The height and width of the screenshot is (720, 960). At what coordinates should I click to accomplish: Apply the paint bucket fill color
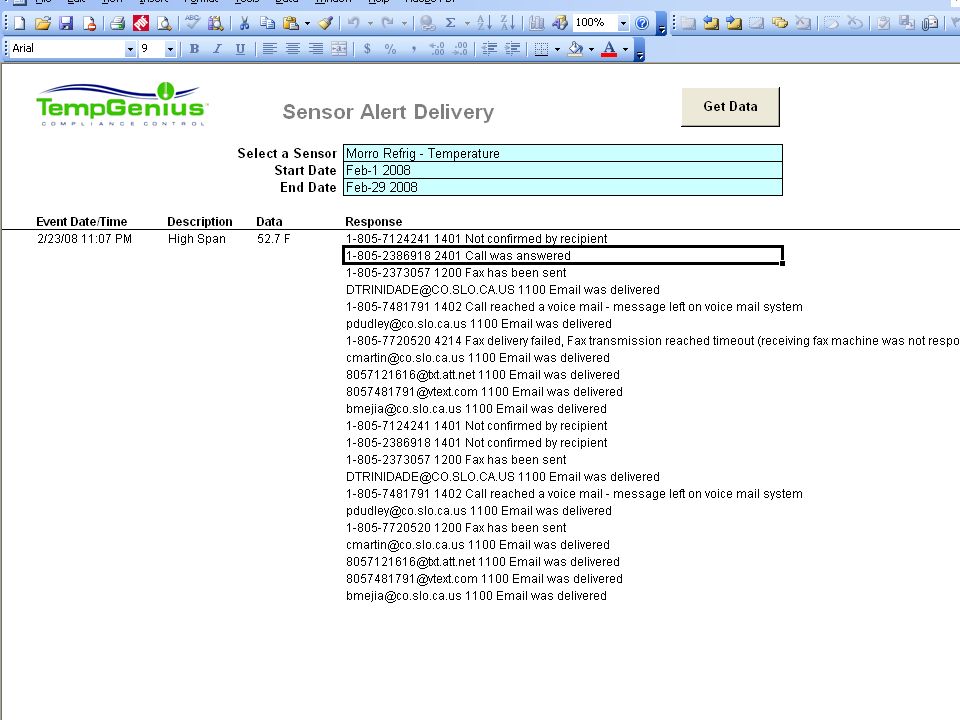(x=576, y=49)
